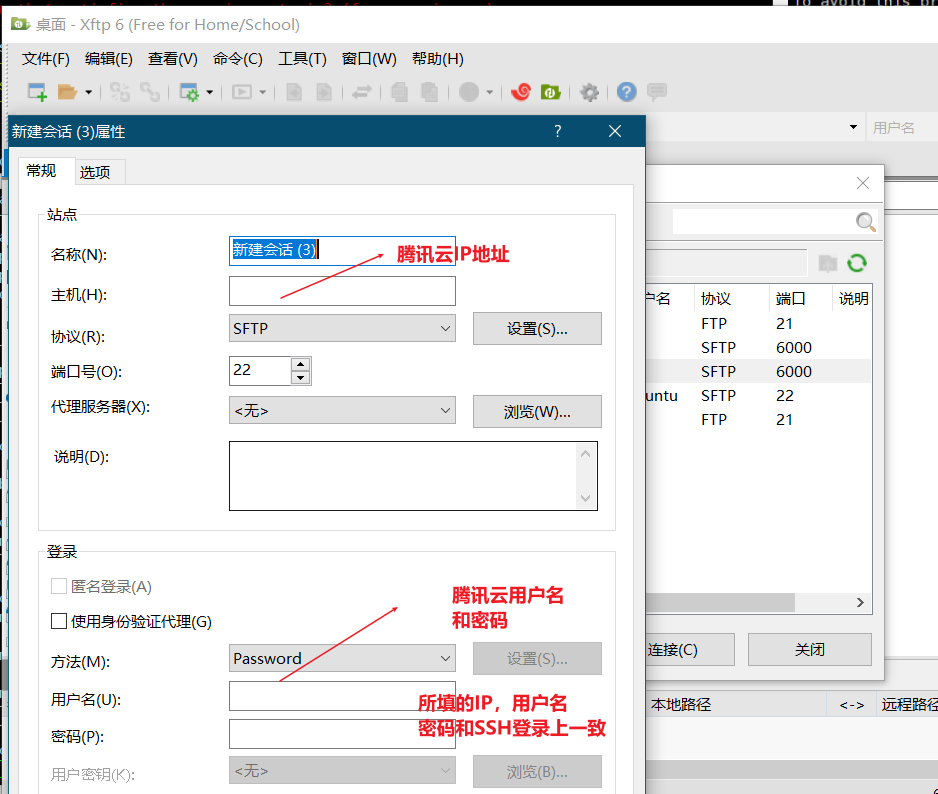Open the 工具(T) menu
The height and width of the screenshot is (794, 938).
point(302,59)
